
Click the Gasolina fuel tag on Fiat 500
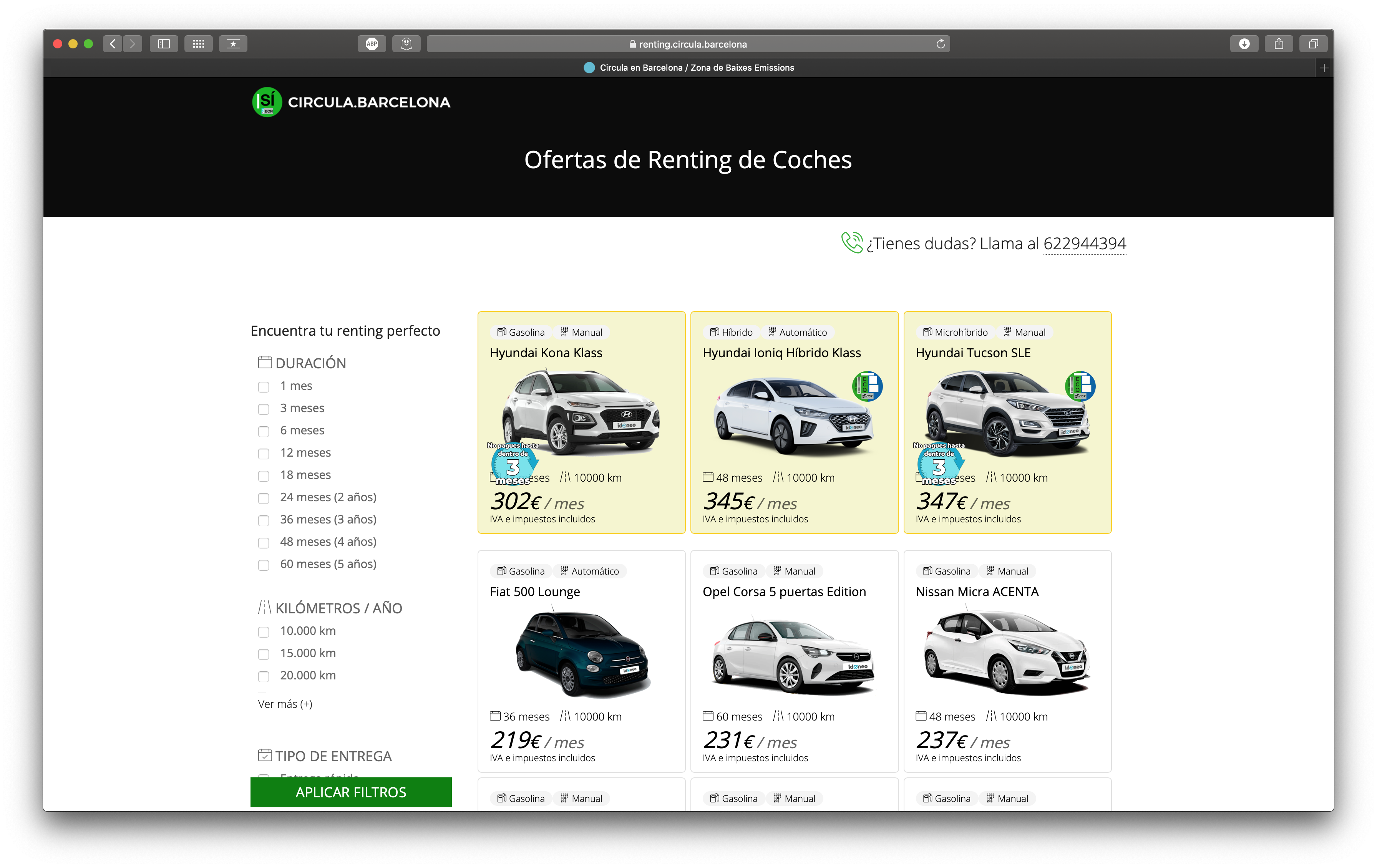coord(521,571)
